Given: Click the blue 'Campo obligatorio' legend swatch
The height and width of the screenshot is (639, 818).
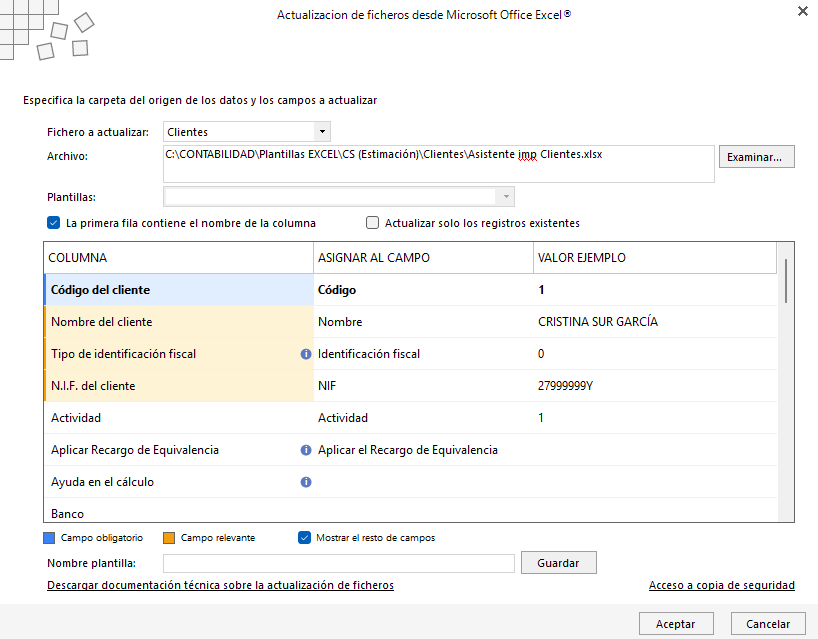Looking at the screenshot, I should (x=49, y=538).
